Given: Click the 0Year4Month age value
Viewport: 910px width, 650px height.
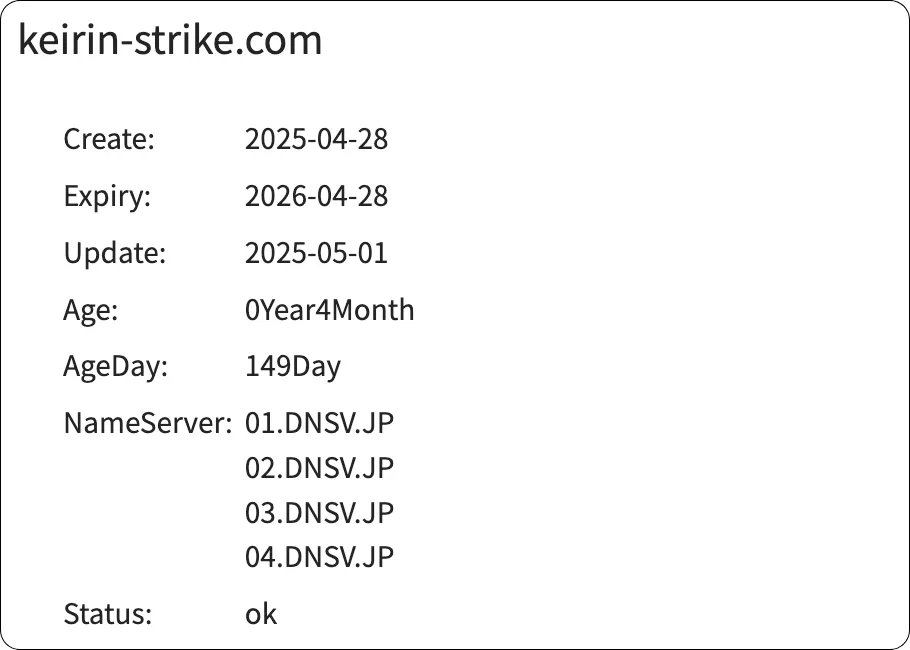Looking at the screenshot, I should pyautogui.click(x=330, y=310).
